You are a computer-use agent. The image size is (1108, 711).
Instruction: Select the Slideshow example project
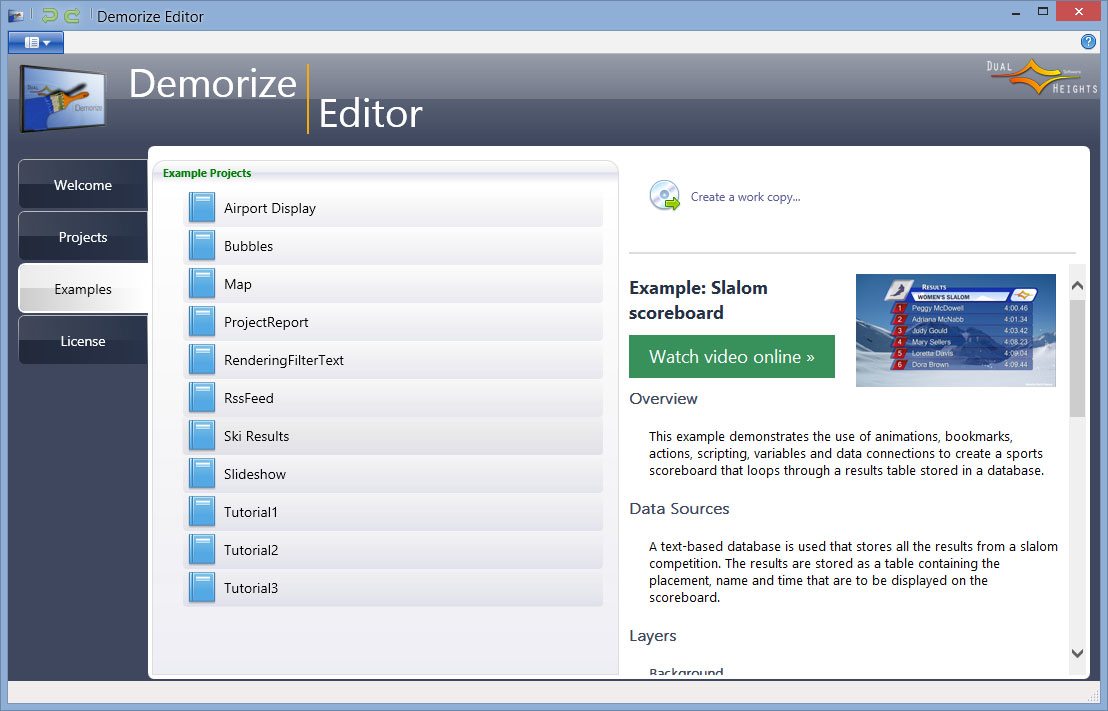[x=254, y=474]
